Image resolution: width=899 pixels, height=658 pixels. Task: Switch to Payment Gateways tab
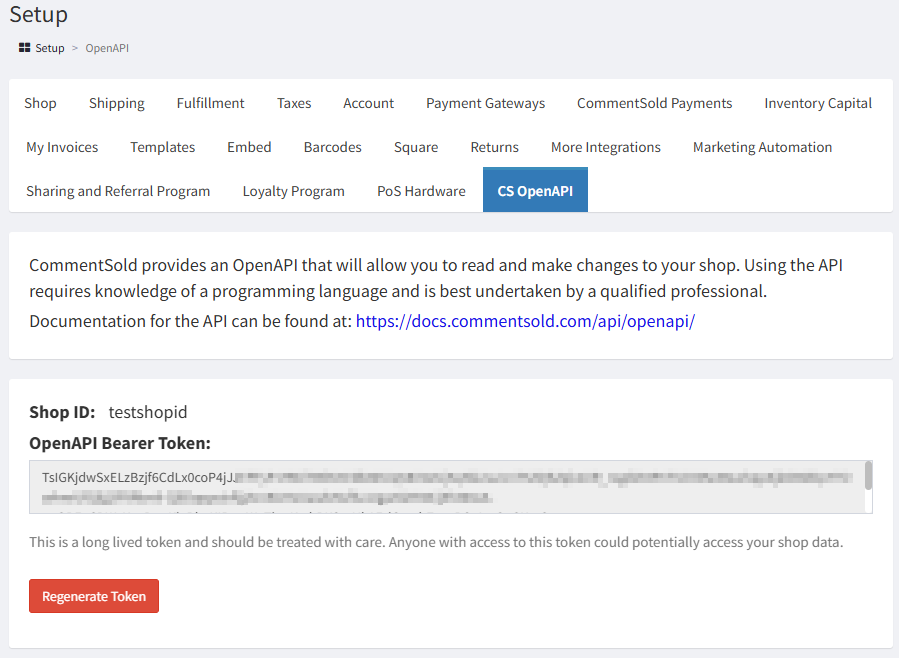point(486,103)
